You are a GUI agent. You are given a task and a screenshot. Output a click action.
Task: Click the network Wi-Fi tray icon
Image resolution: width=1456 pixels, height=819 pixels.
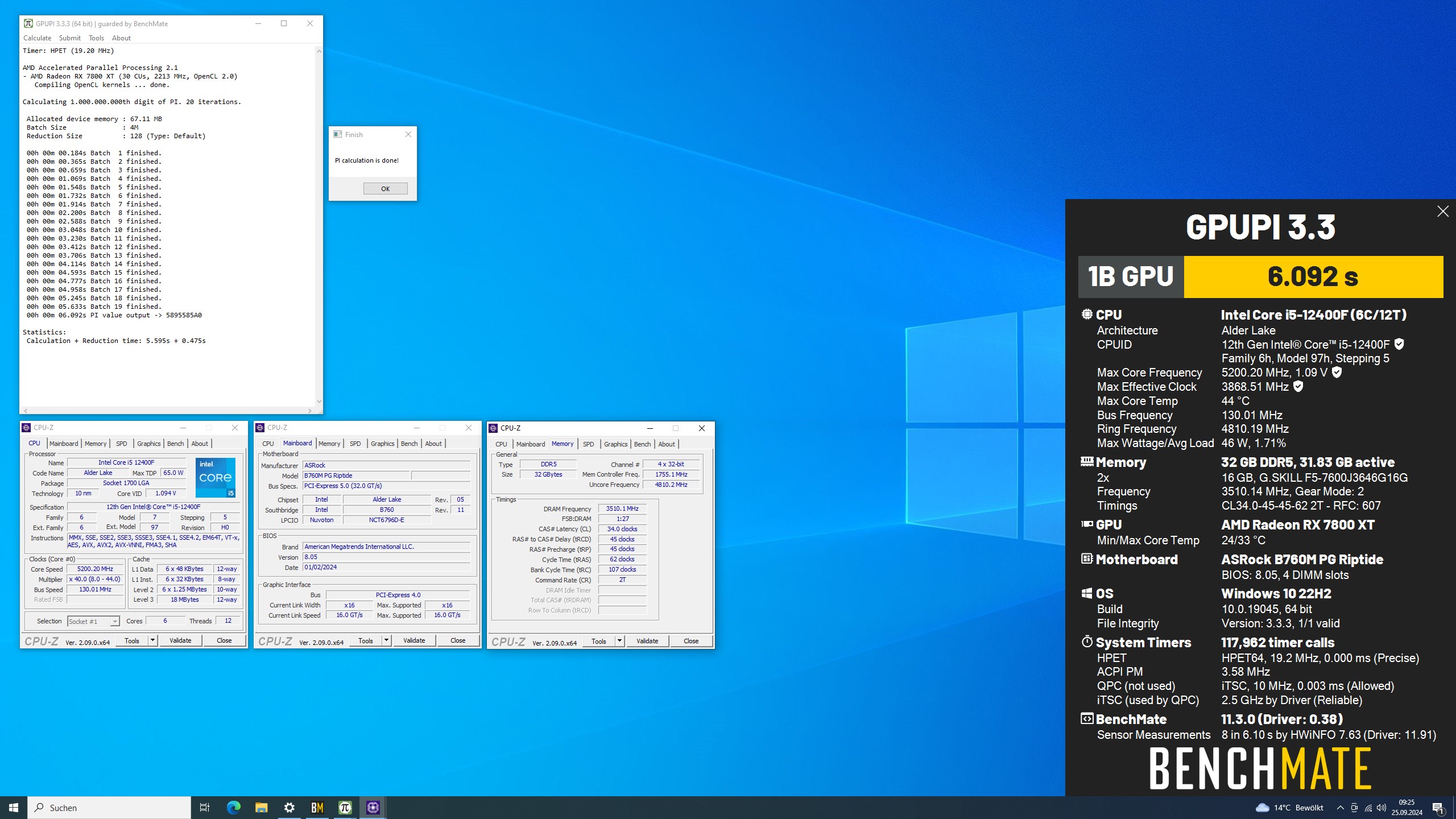point(1368,808)
